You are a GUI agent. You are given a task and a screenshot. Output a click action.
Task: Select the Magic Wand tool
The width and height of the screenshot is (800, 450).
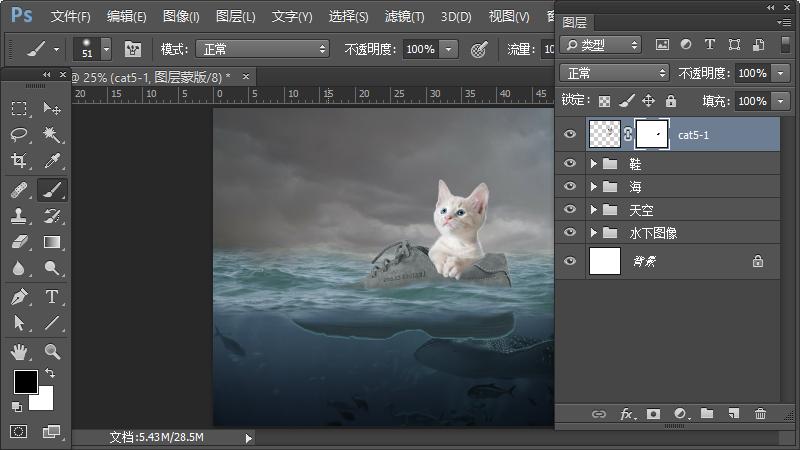(x=52, y=135)
